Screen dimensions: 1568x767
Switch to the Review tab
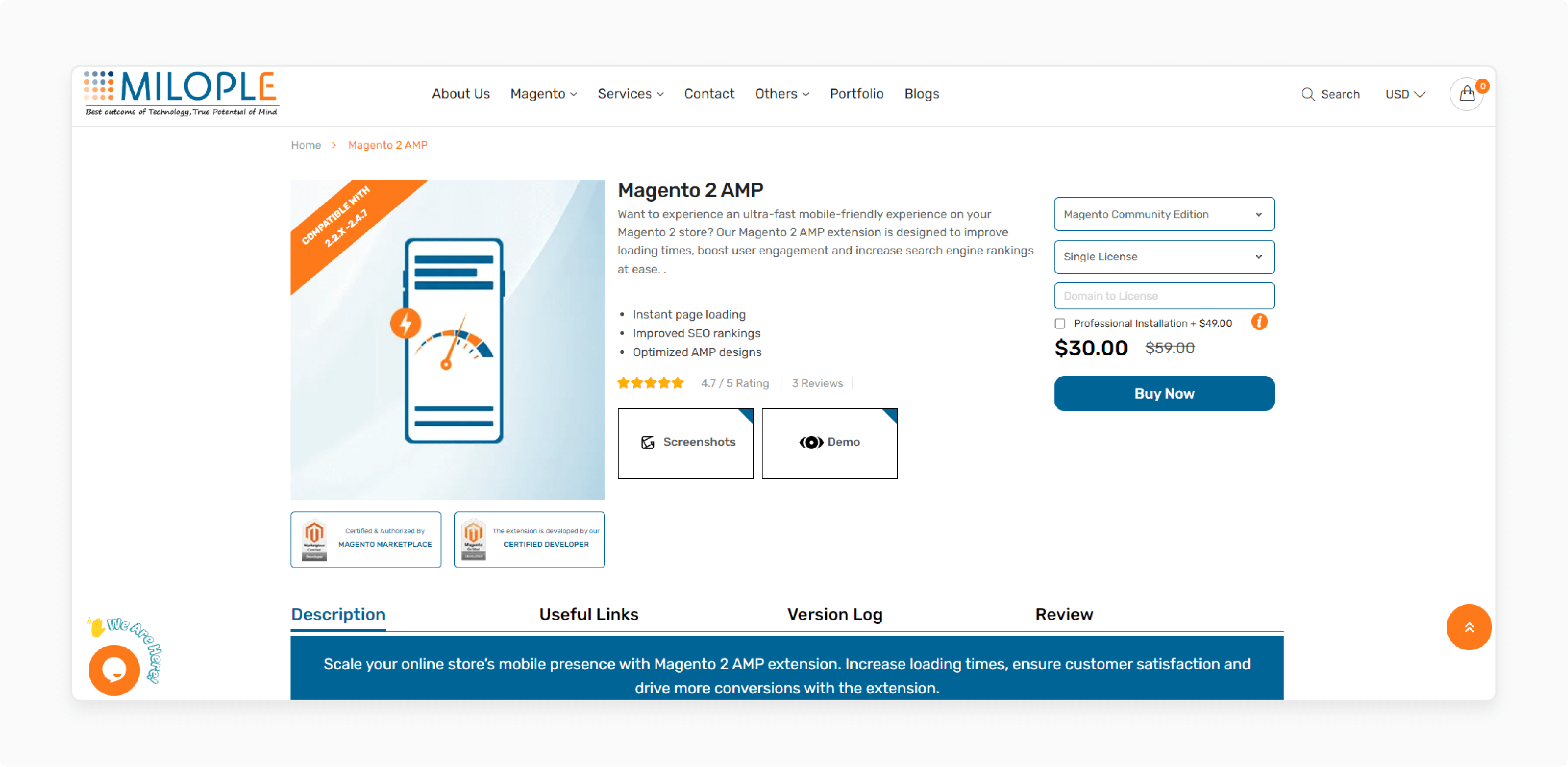pos(1064,614)
